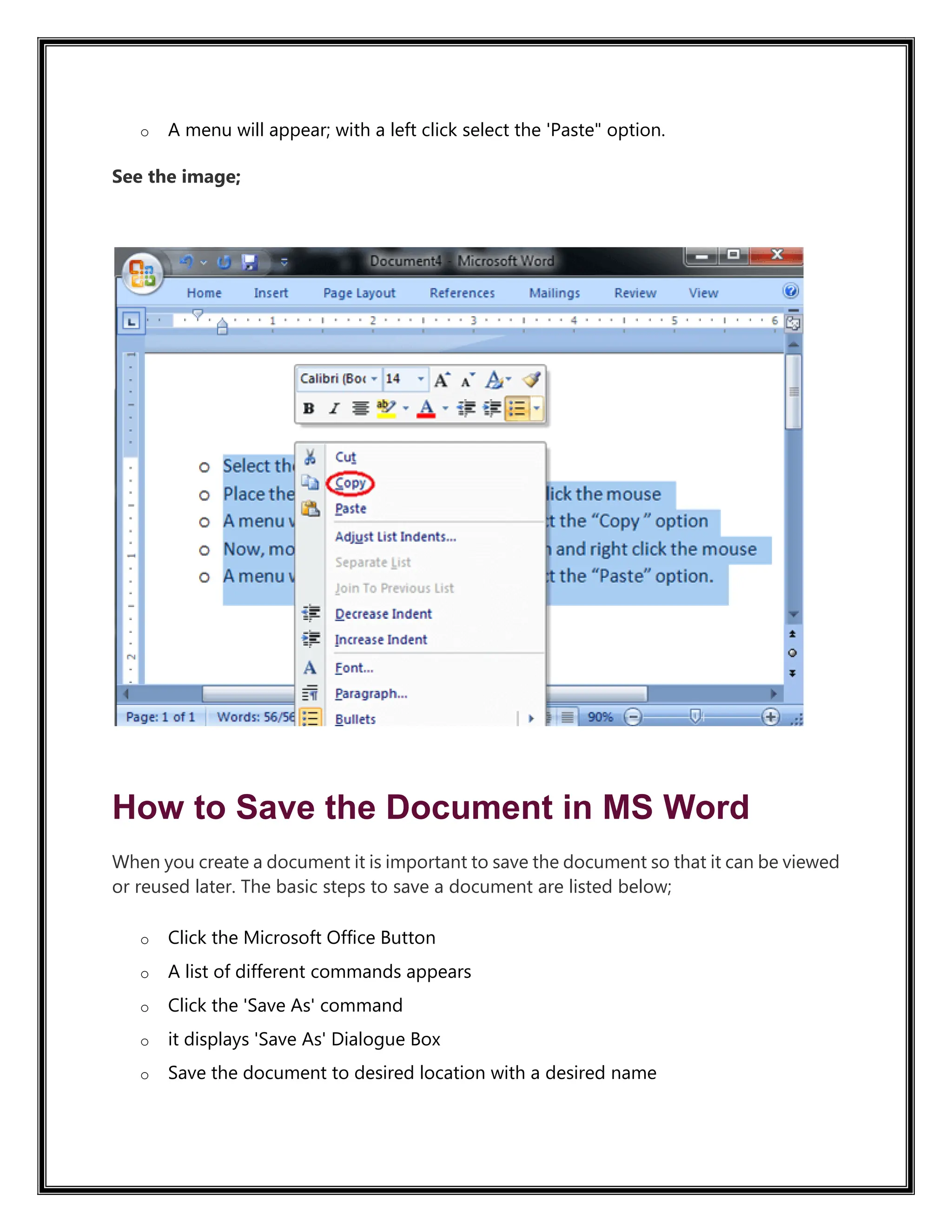The width and height of the screenshot is (952, 1232).
Task: Click the zoom in plus button
Action: click(770, 717)
